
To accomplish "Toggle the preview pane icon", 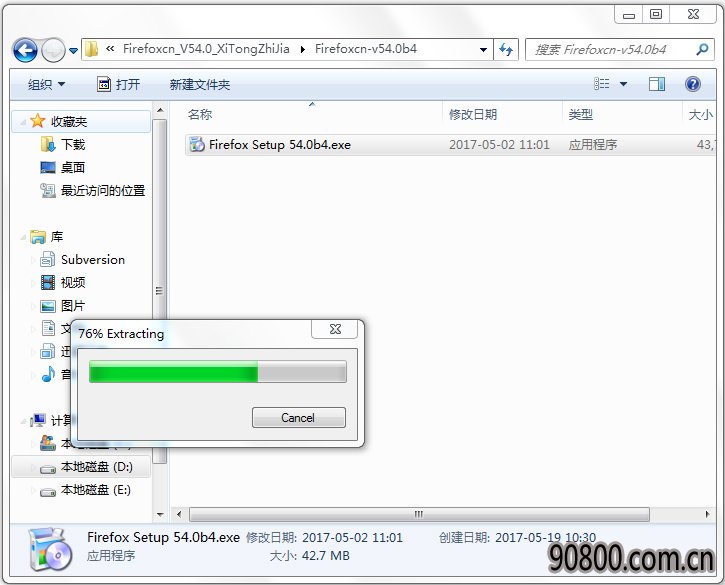I will point(657,84).
